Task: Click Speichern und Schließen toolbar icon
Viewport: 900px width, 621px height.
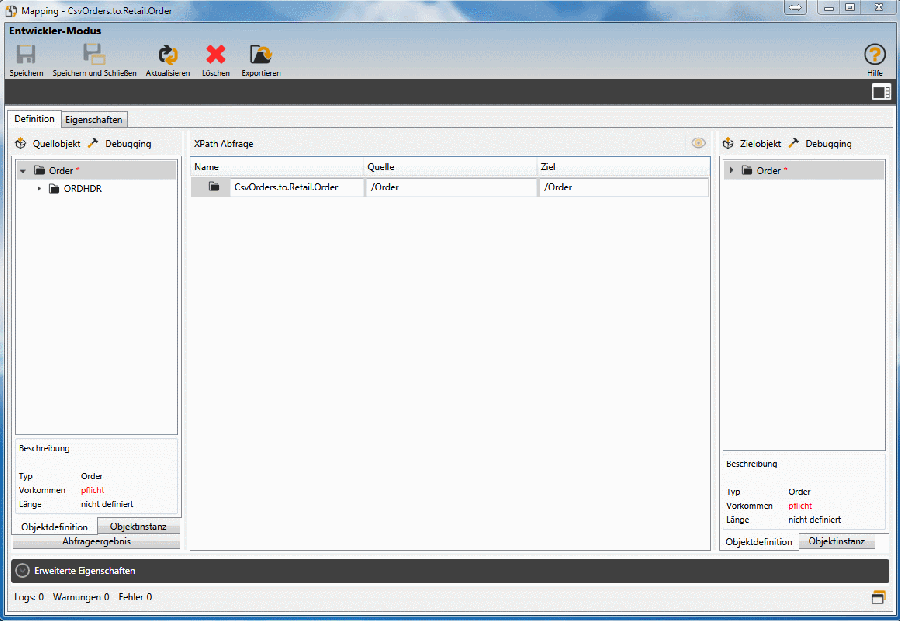Action: click(x=94, y=56)
